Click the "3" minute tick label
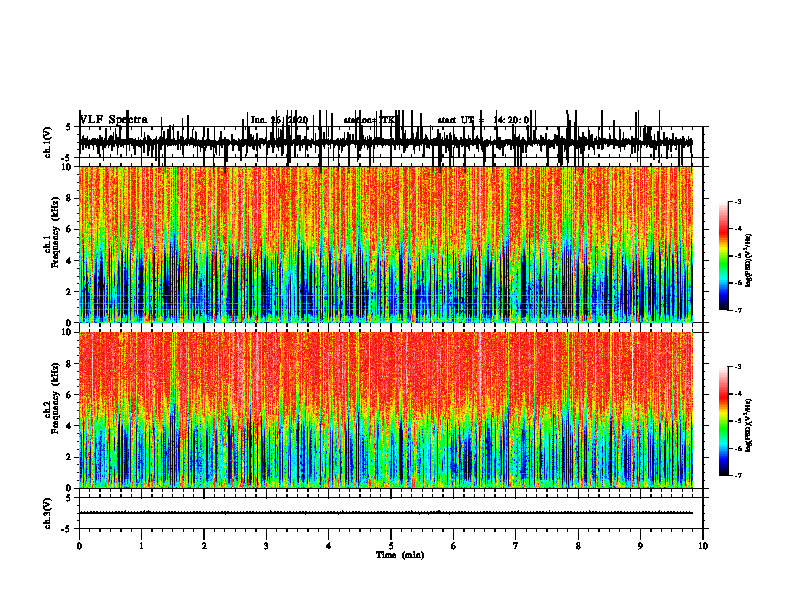 266,546
